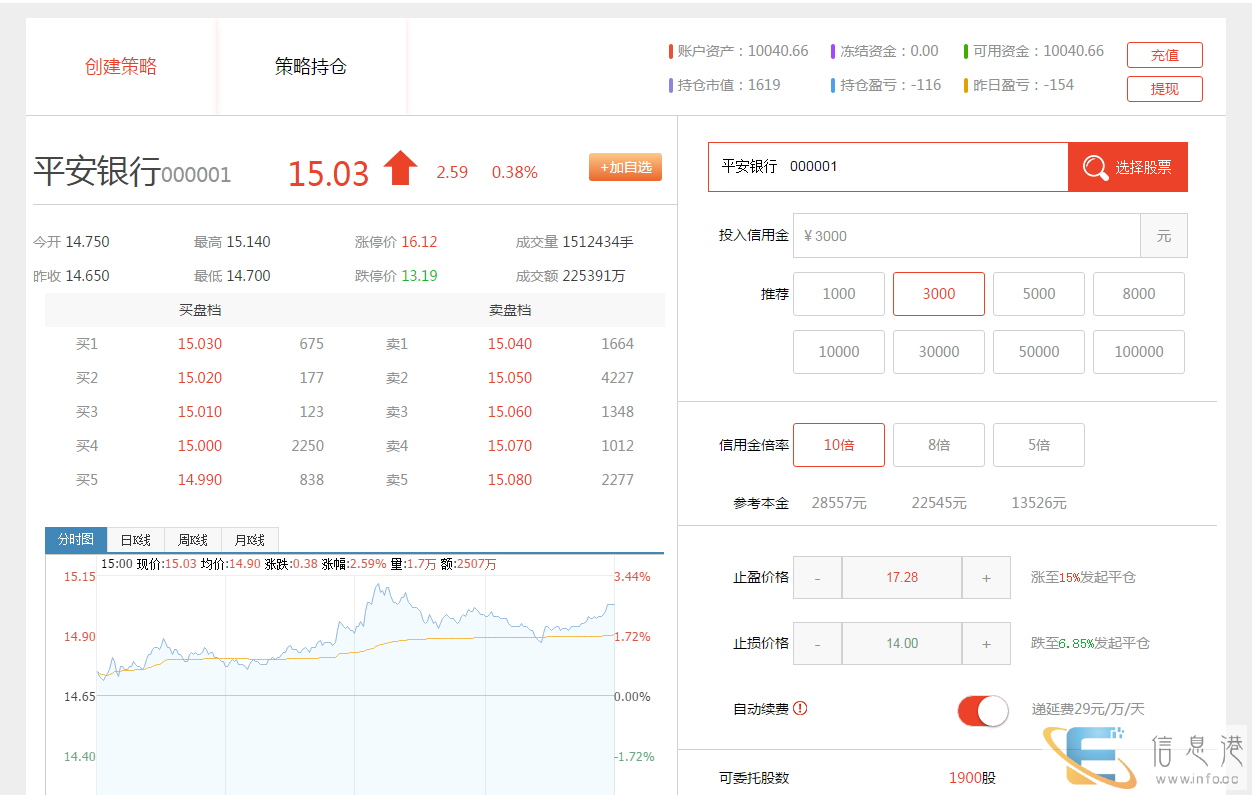1252x795 pixels.
Task: Click the 冻结资金 value 0.00
Action: pos(925,51)
